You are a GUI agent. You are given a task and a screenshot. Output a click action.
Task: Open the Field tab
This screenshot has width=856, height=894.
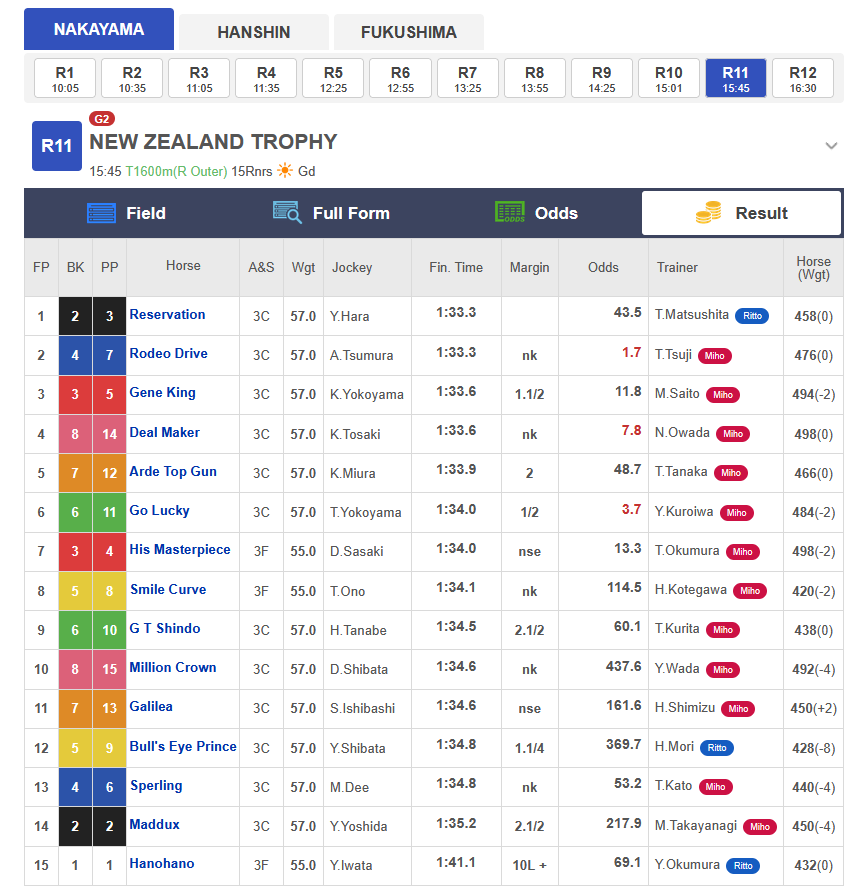tap(127, 213)
